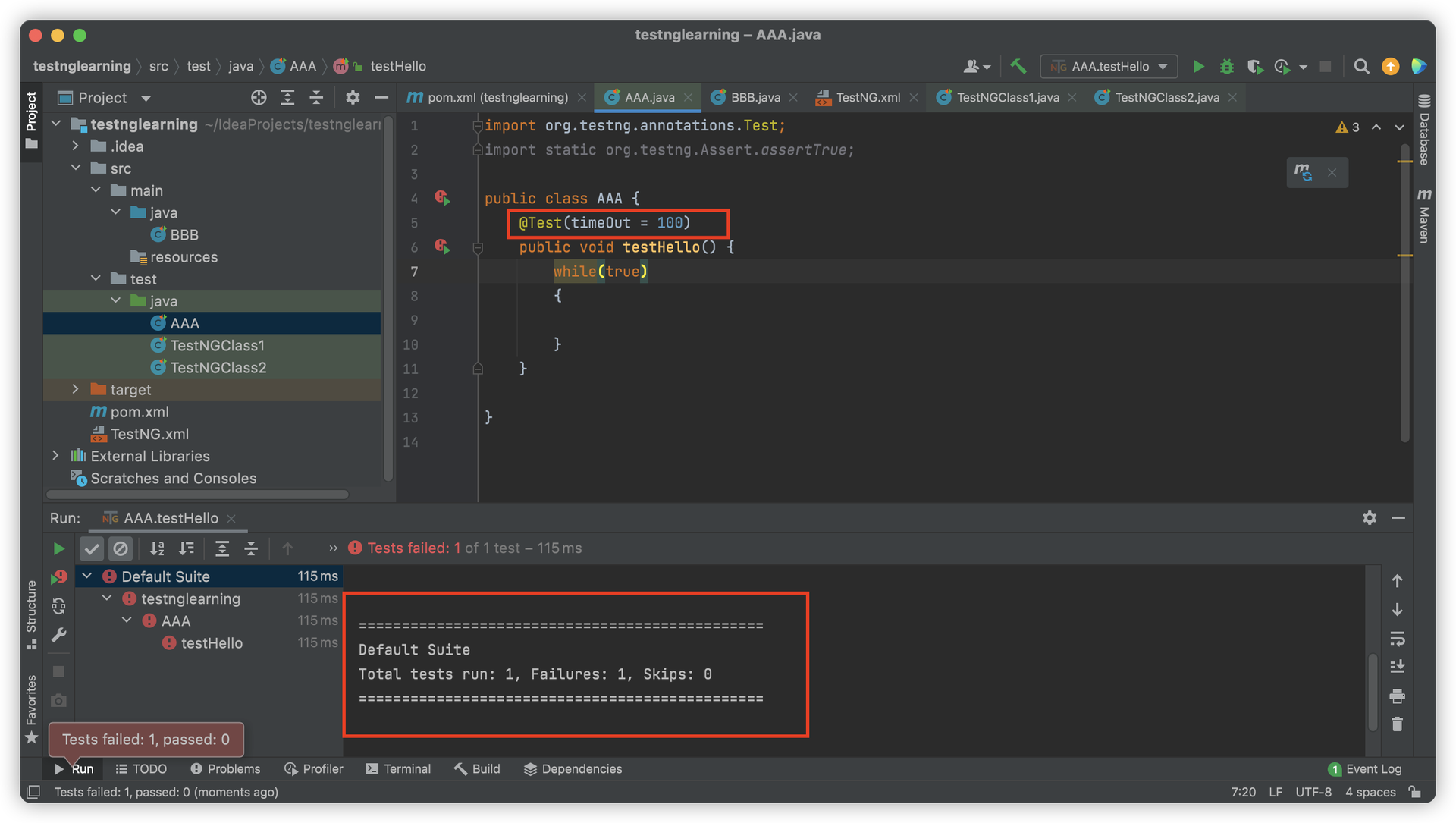Screen dimensions: 1456x823
Task: Click the editor vertical scrollbar
Action: (1404, 292)
